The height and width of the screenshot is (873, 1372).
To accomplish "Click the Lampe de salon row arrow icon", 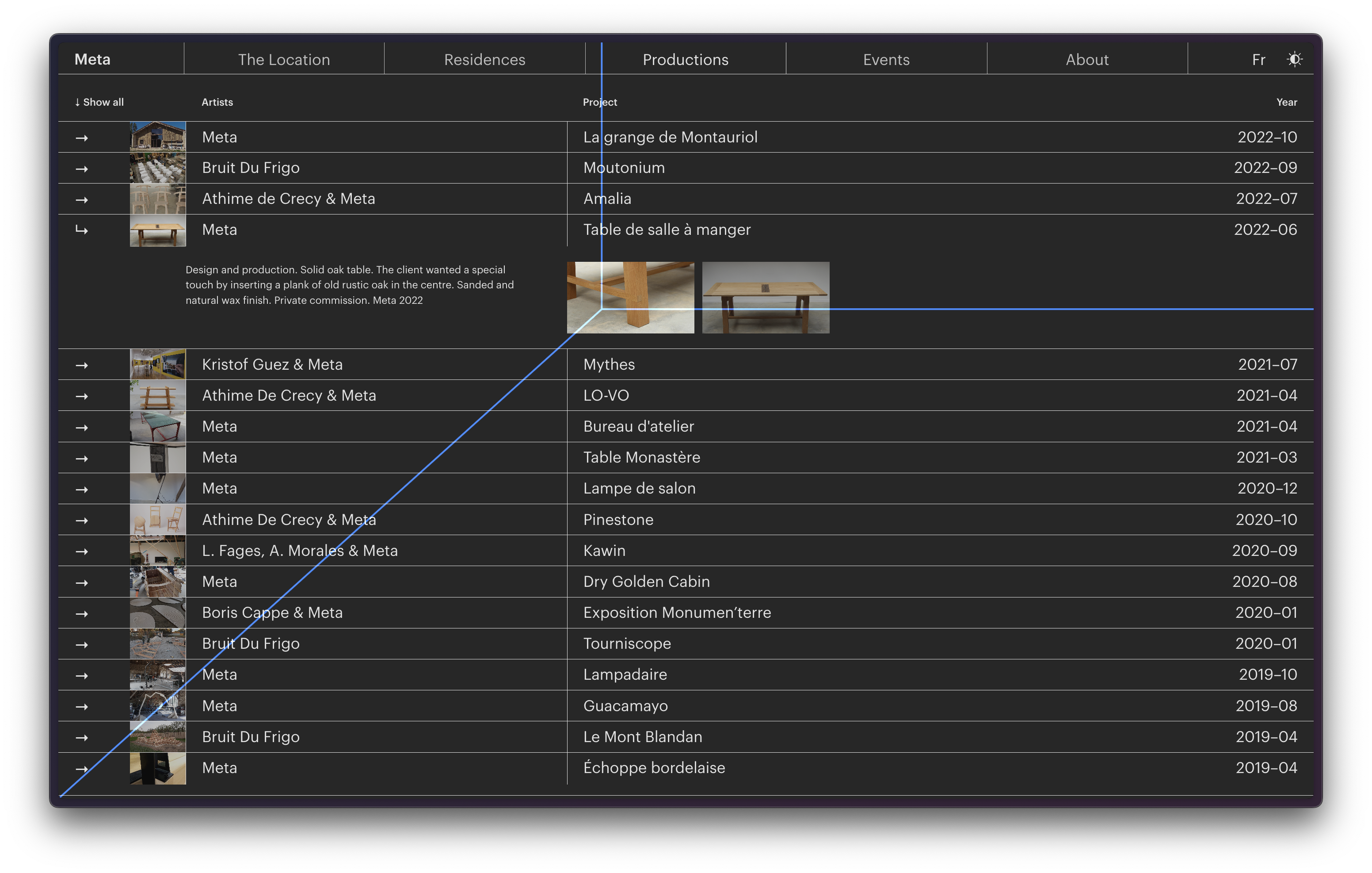I will point(81,489).
